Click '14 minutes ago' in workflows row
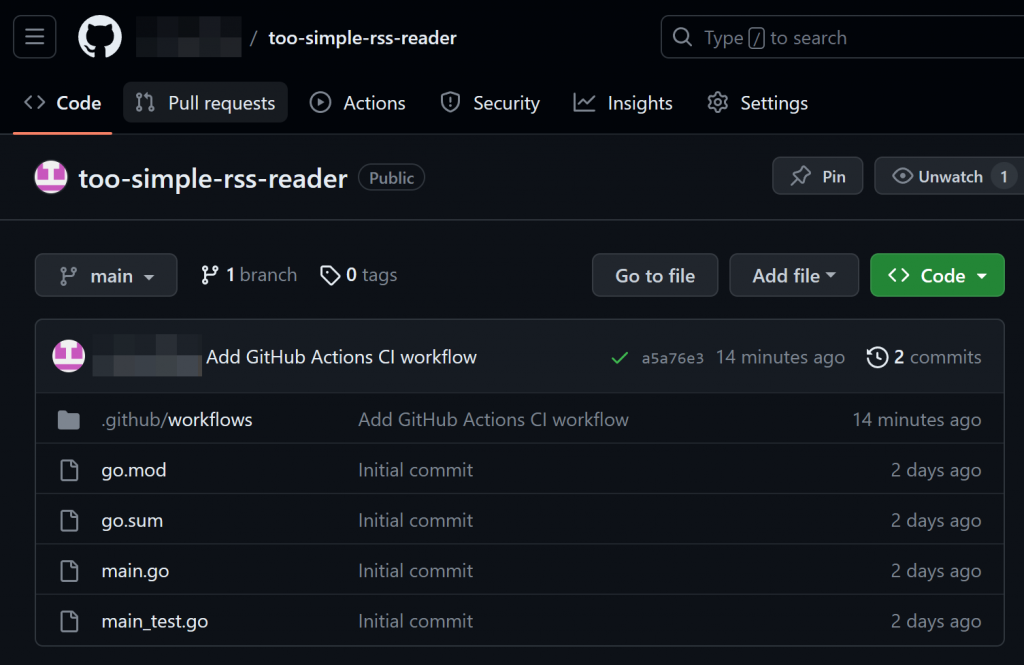The height and width of the screenshot is (665, 1024). pos(917,419)
